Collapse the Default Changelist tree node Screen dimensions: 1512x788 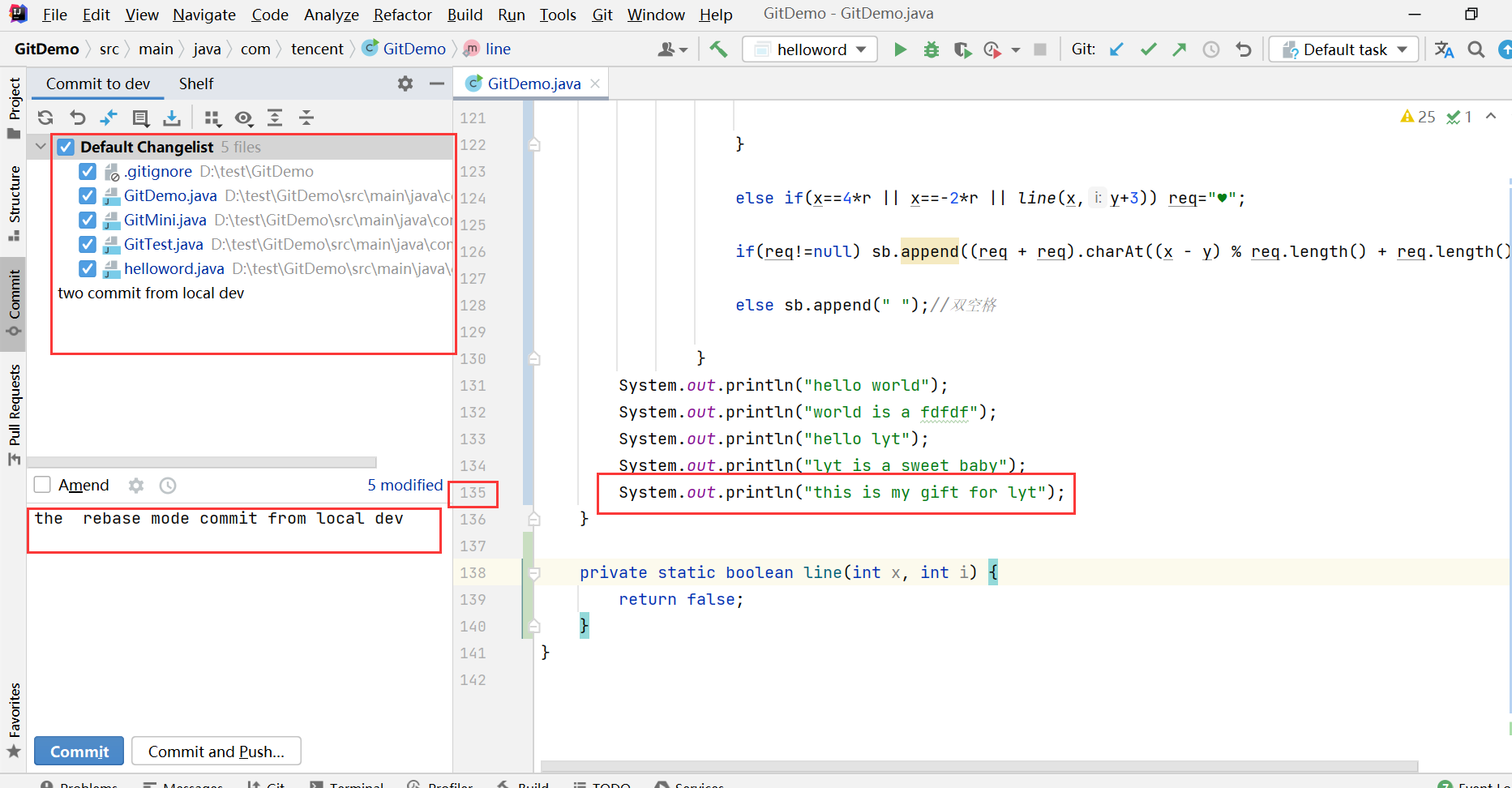tap(41, 147)
